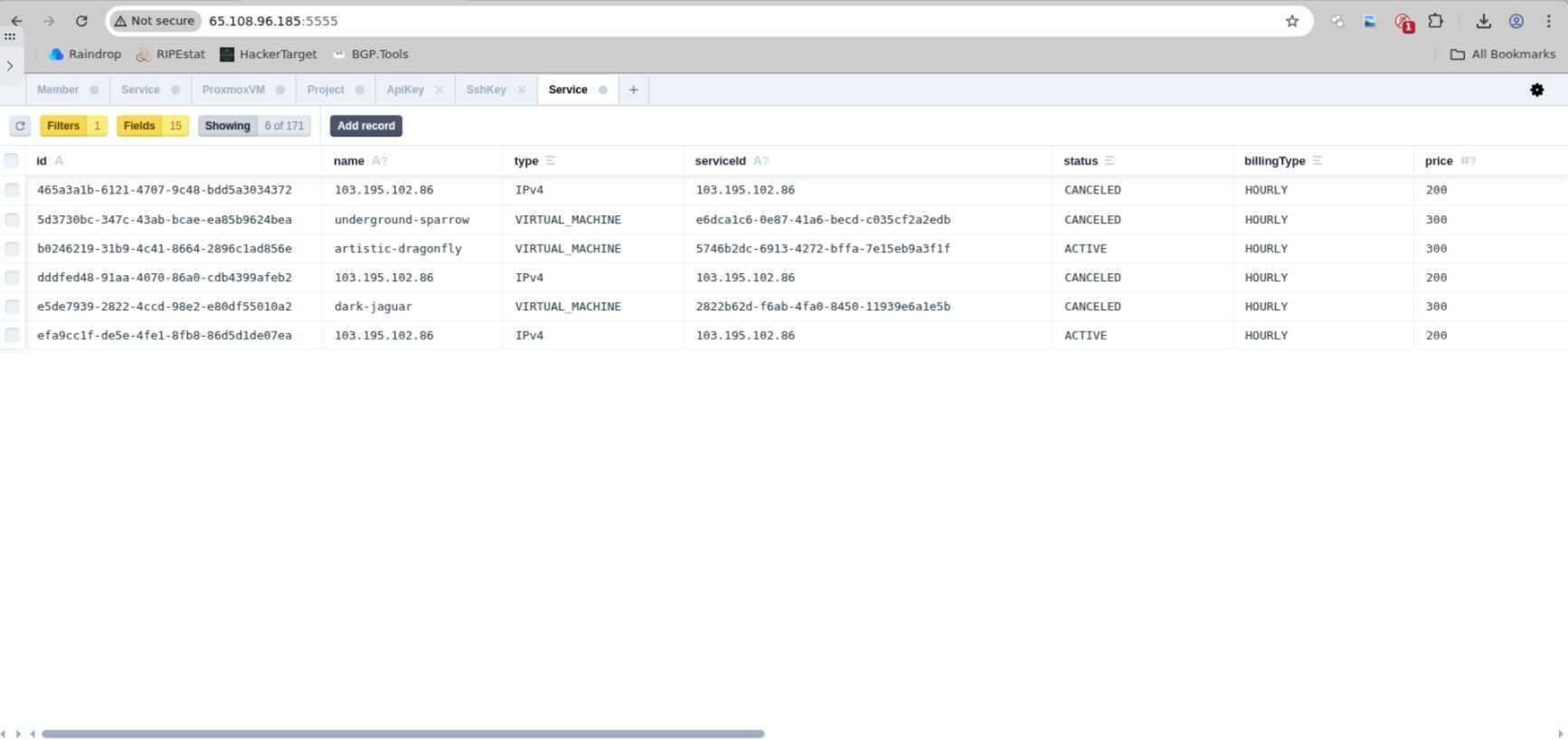
Task: Click the refresh records icon button
Action: (20, 126)
